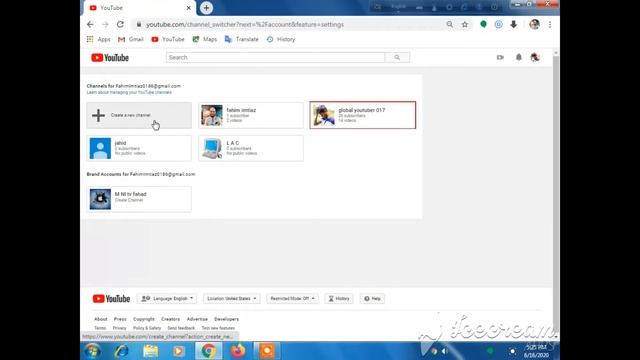Click the browser forward arrow
Screen dimensions: 640x360
pyautogui.click(x=105, y=24)
